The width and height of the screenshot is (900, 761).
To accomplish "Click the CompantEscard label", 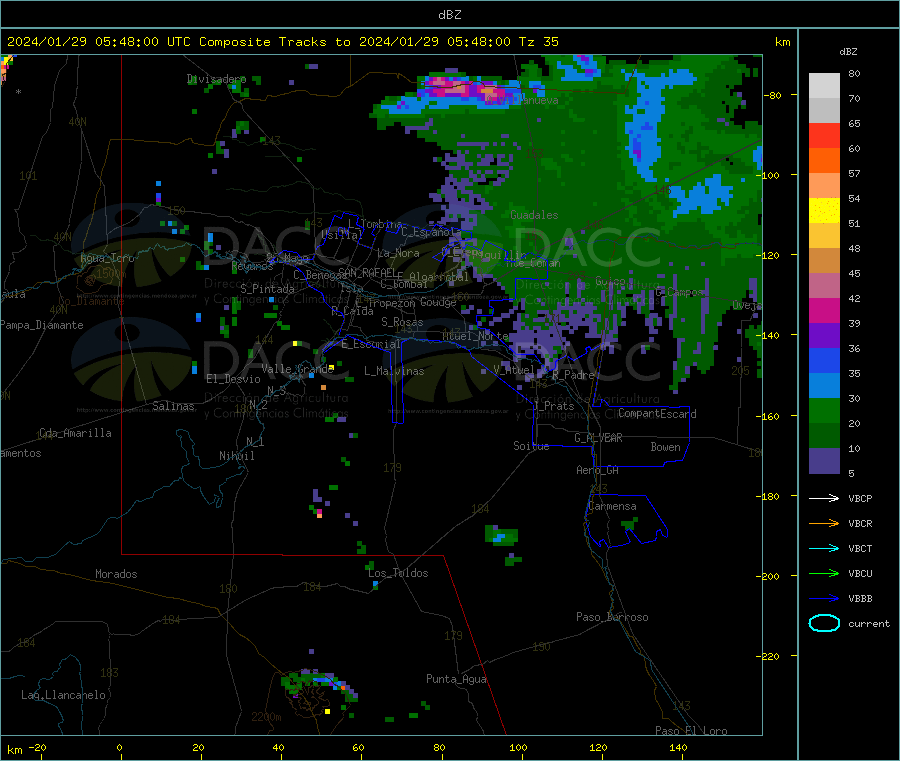I will tap(657, 414).
